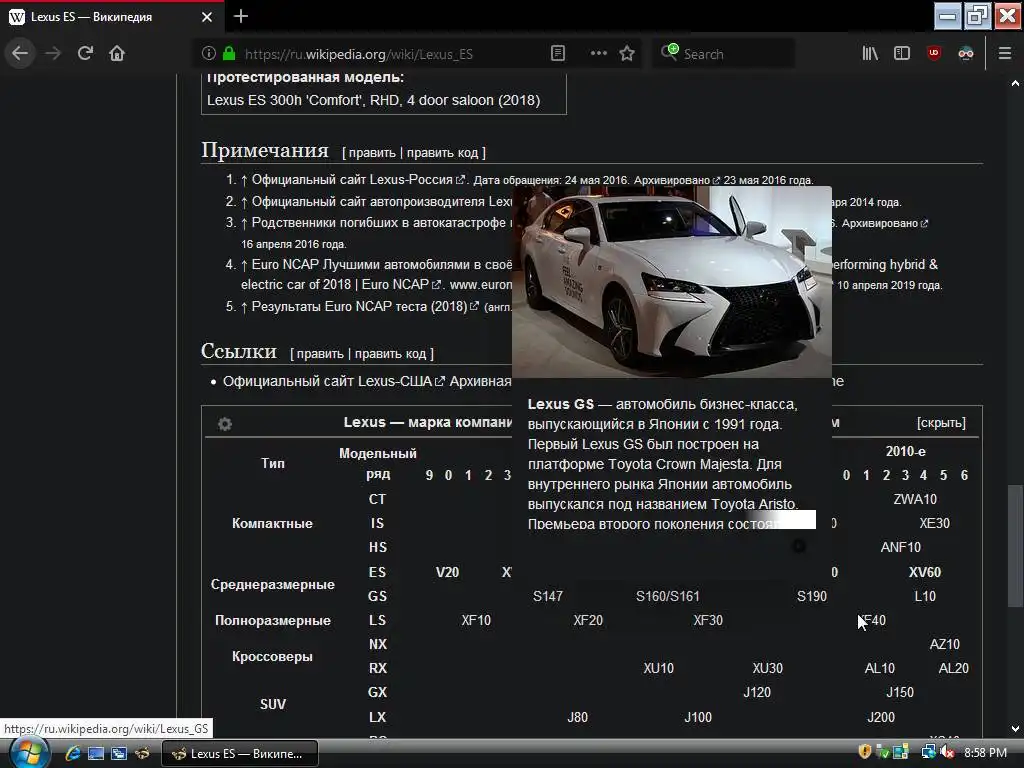Launch Internet Explorer from quick launch
This screenshot has width=1024, height=768.
[72, 753]
